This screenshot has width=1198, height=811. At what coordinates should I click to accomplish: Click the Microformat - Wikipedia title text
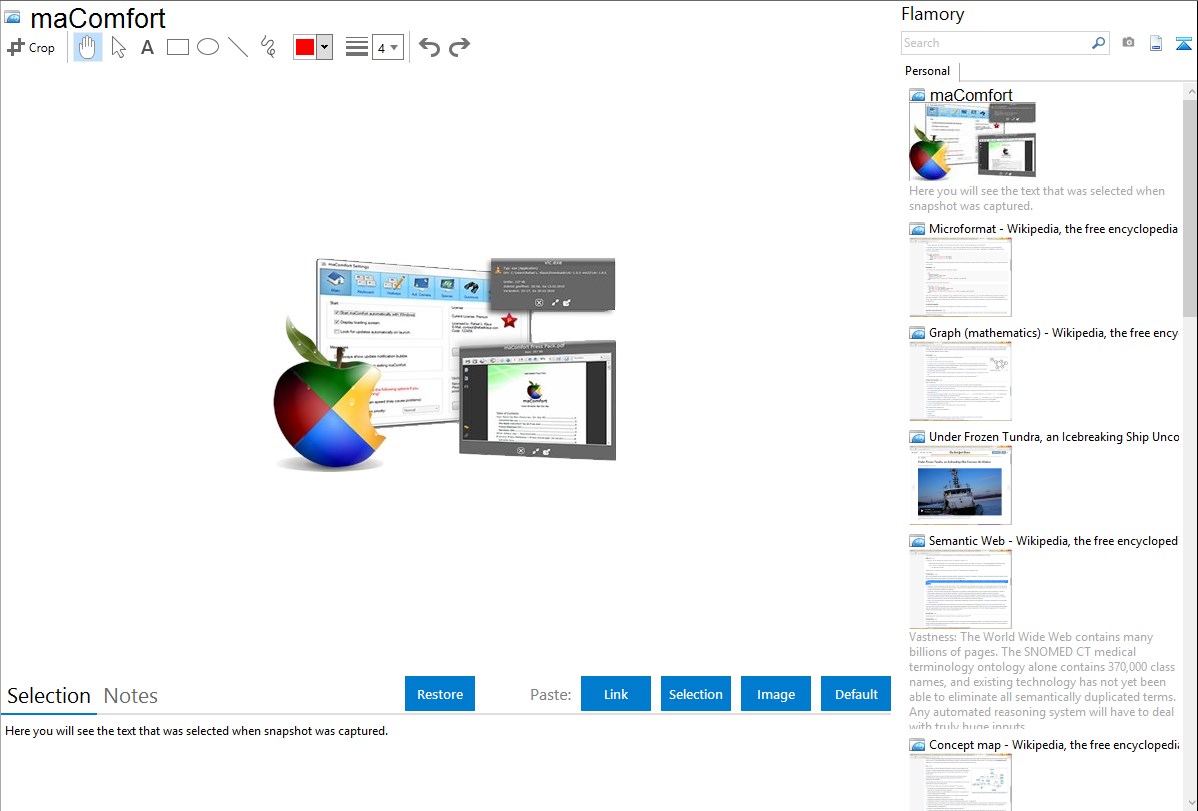(1053, 229)
